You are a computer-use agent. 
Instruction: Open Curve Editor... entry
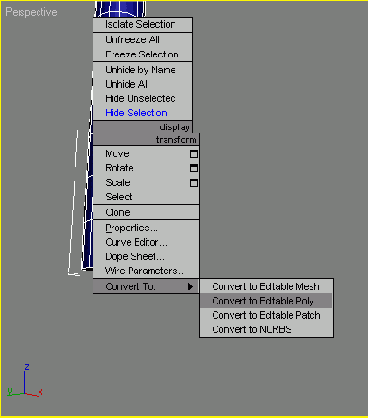click(146, 242)
